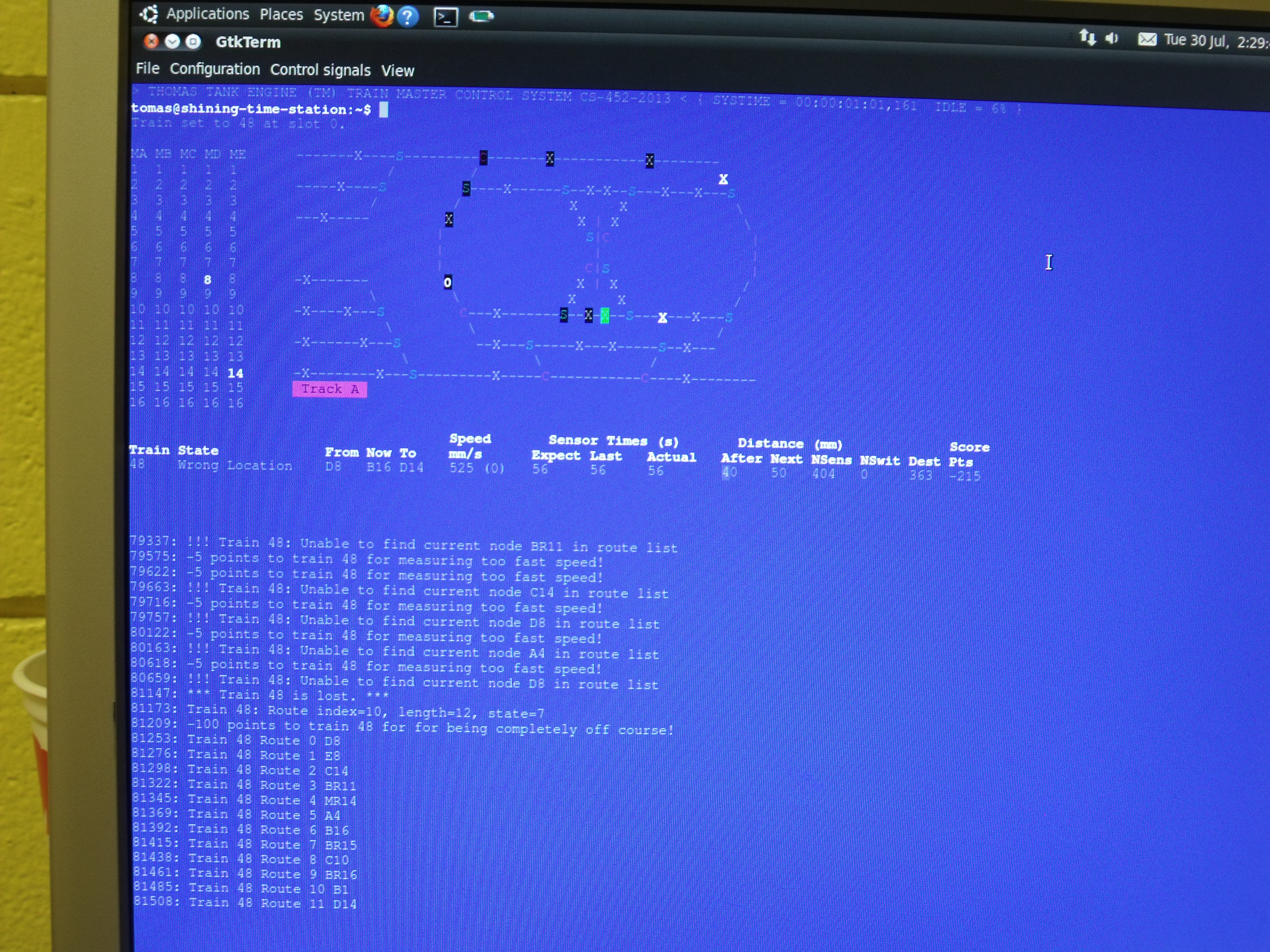1270x952 pixels.
Task: Click the green serial-port launcher icon
Action: (481, 17)
